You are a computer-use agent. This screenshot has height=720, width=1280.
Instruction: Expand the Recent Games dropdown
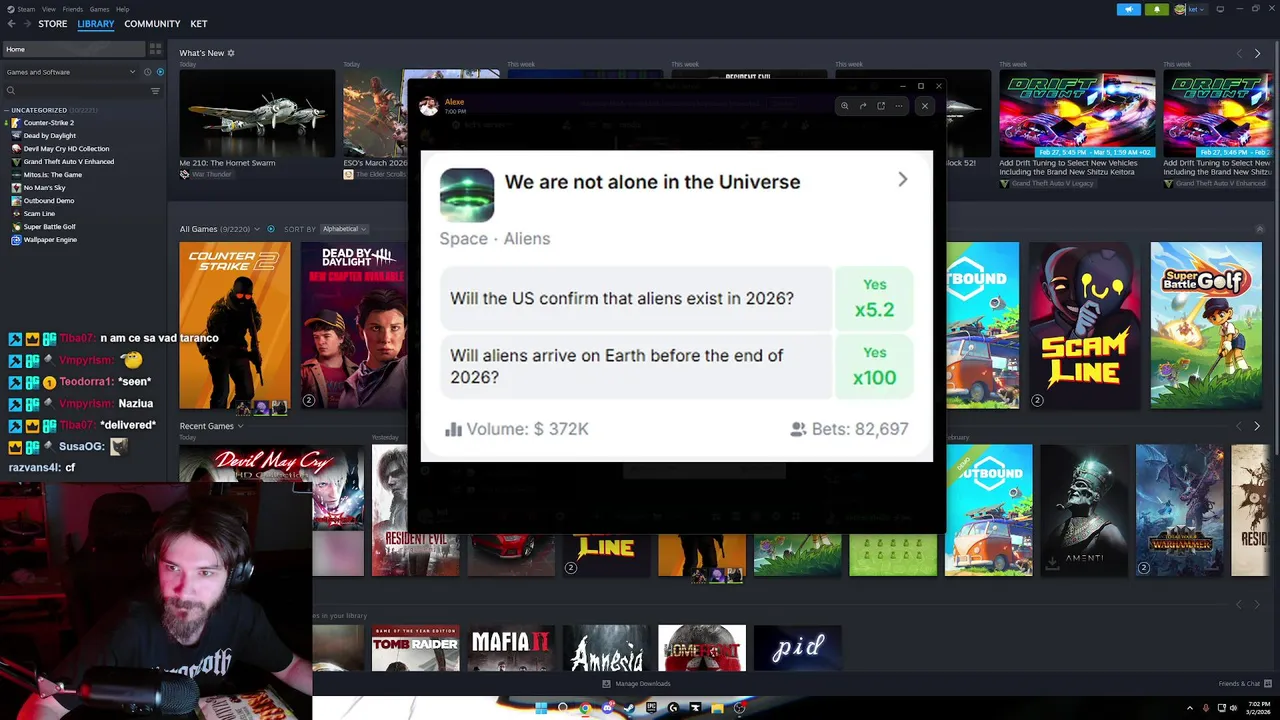[211, 426]
